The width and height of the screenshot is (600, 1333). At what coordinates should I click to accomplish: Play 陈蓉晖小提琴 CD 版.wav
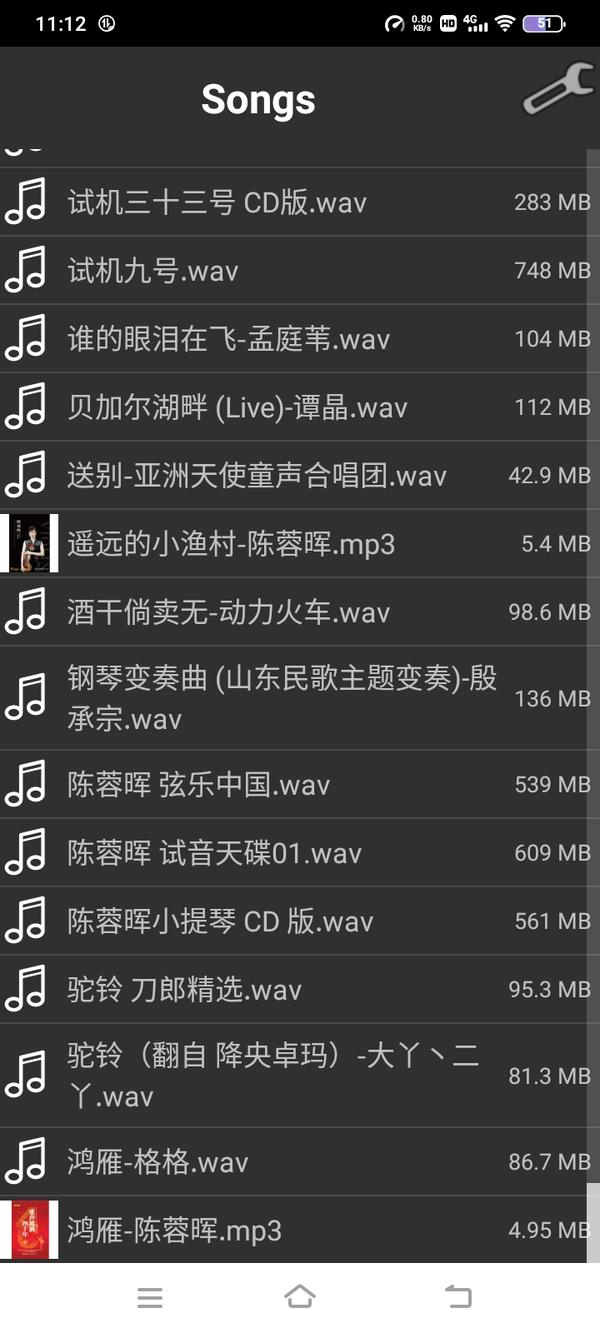300,921
